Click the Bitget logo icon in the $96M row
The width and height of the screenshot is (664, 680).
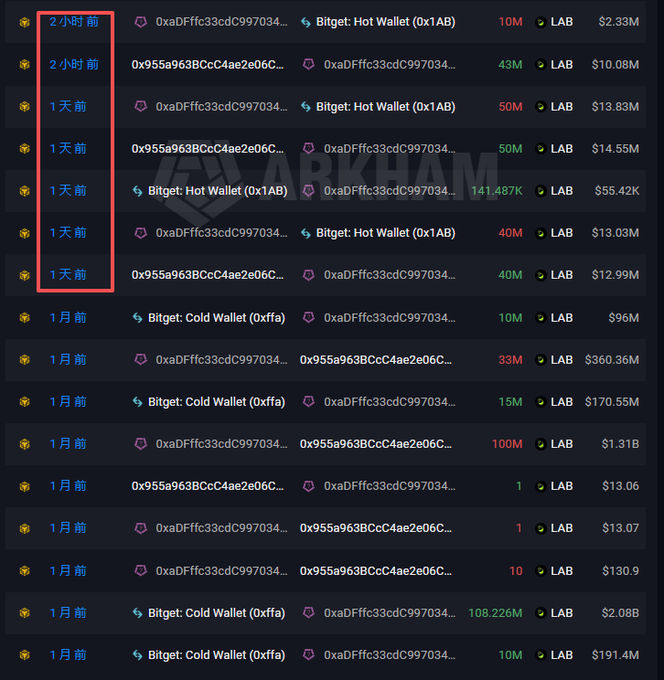click(x=137, y=318)
